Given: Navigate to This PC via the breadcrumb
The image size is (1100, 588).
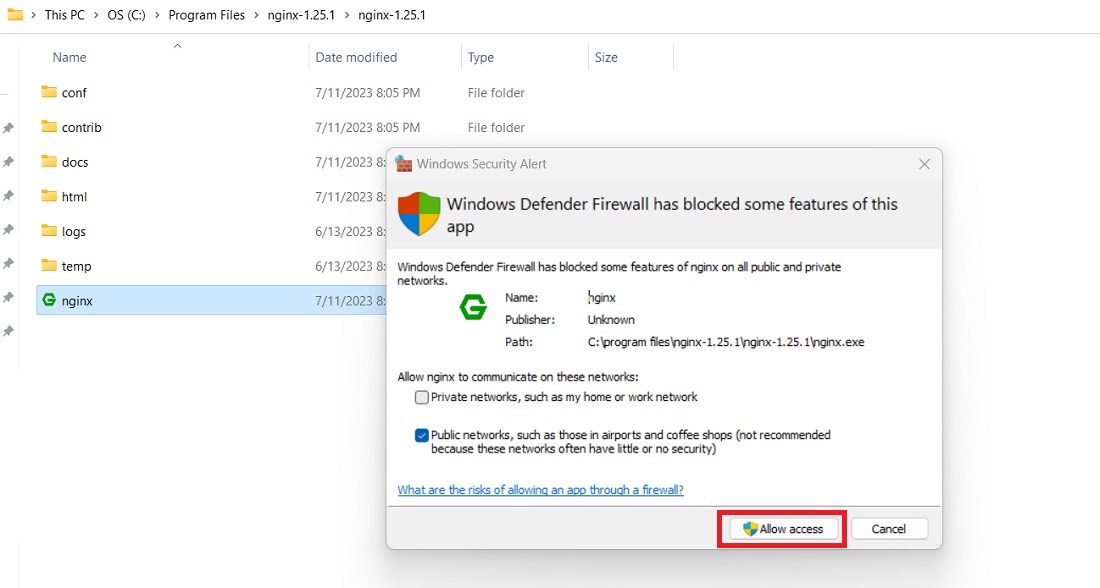Looking at the screenshot, I should tap(64, 14).
